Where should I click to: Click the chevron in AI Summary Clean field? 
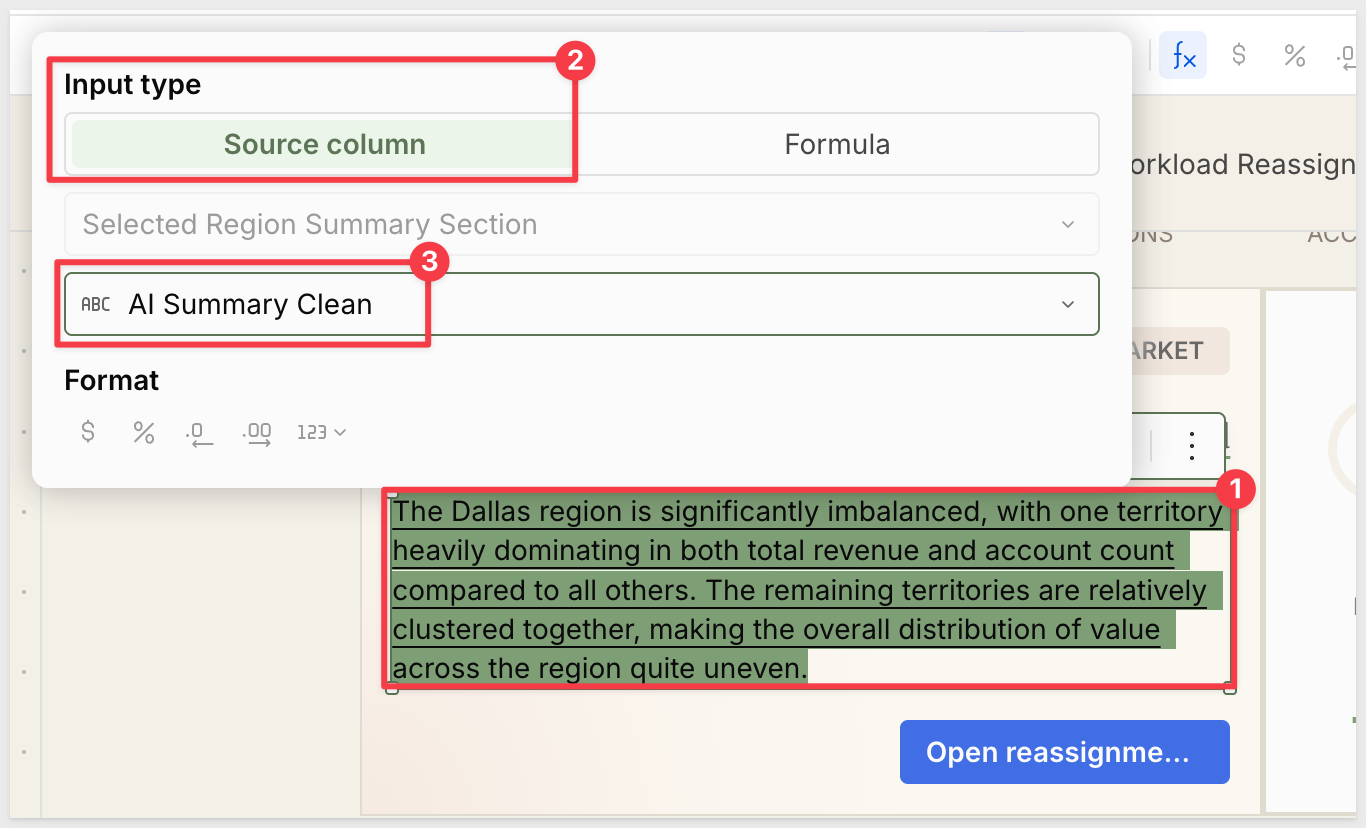[1068, 304]
